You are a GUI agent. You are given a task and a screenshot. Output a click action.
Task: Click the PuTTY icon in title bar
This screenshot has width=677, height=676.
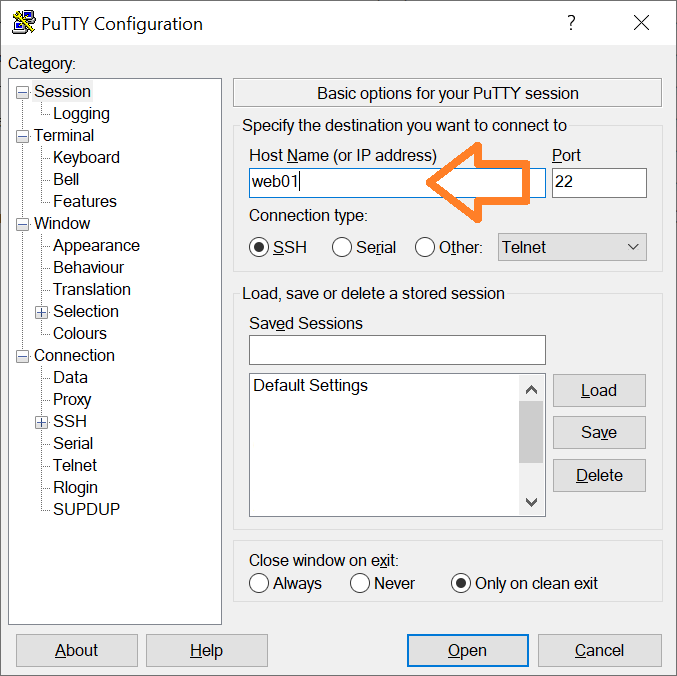[x=24, y=22]
